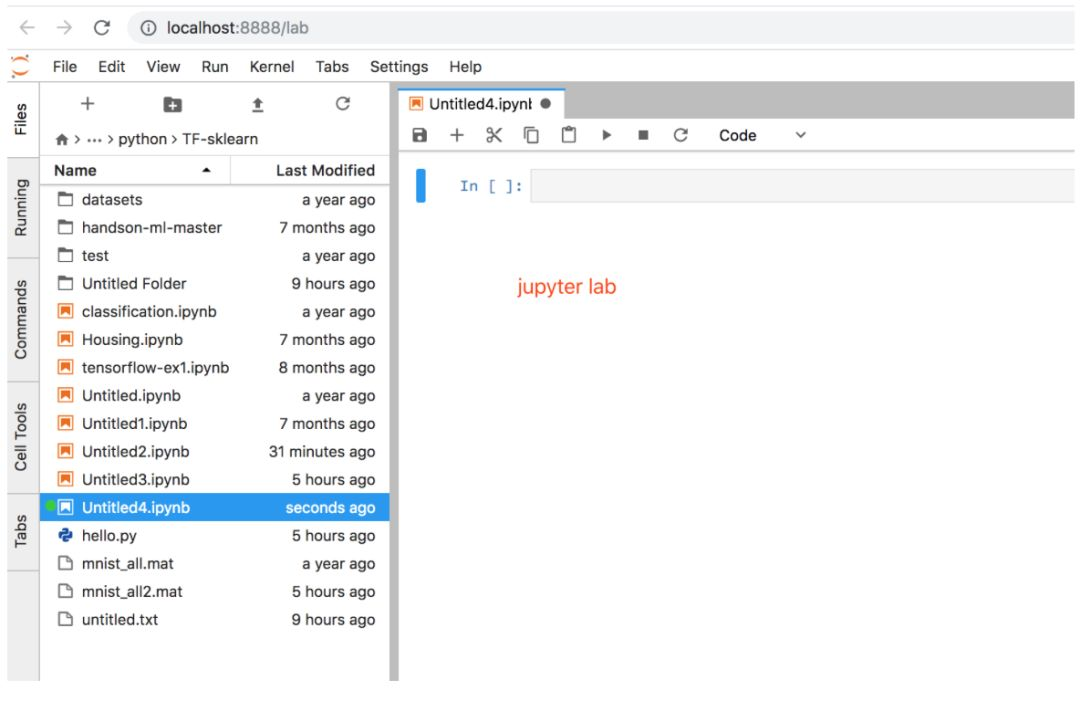The image size is (1080, 701).
Task: Open the View menu
Action: tap(163, 67)
